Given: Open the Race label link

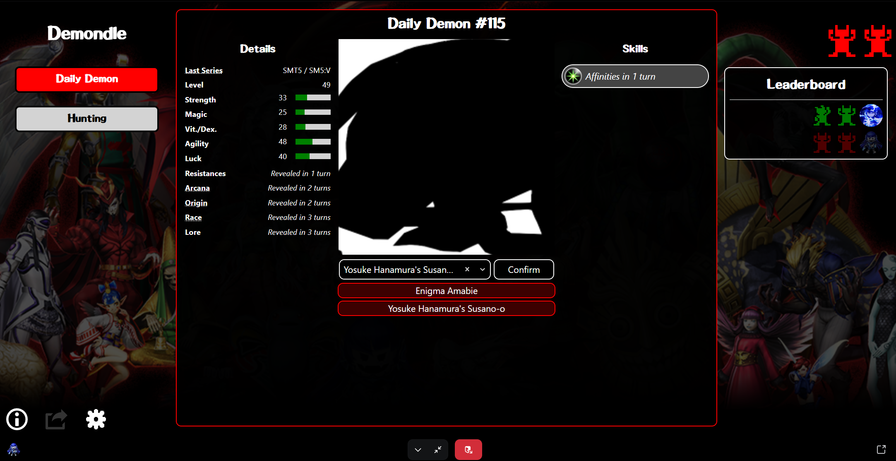Looking at the screenshot, I should click(193, 218).
